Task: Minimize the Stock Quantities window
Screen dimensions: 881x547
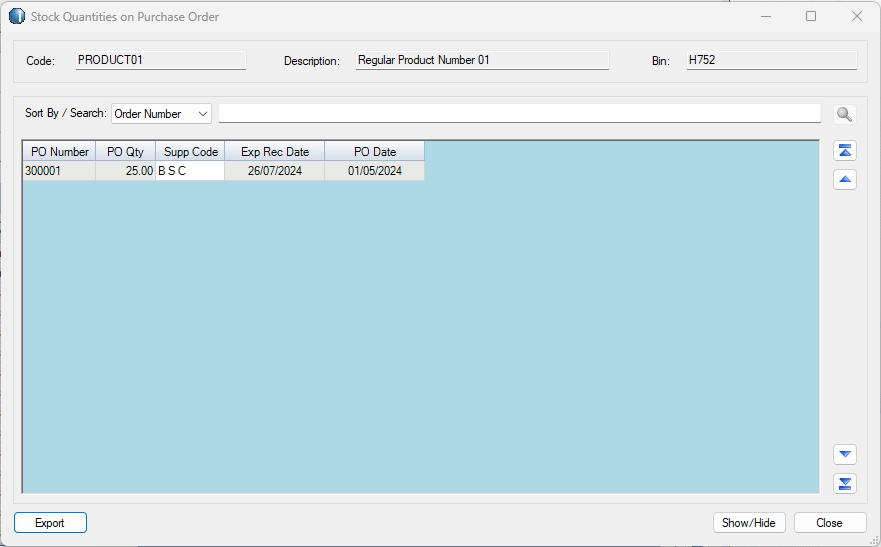Action: click(x=765, y=16)
